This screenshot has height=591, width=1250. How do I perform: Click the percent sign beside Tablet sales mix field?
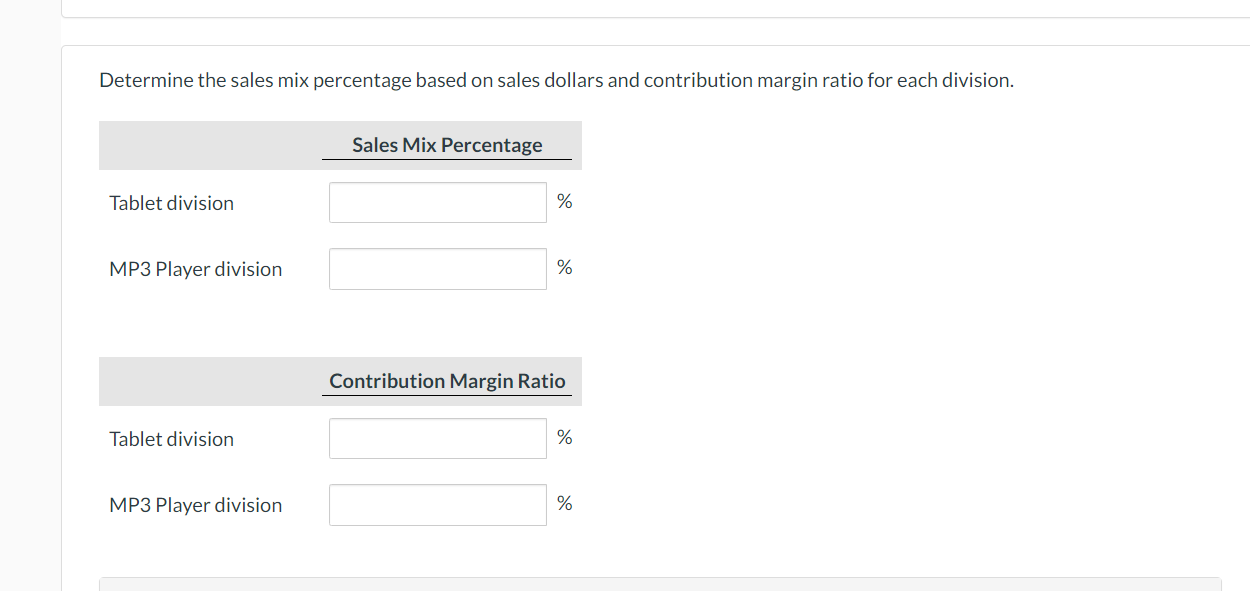point(564,200)
